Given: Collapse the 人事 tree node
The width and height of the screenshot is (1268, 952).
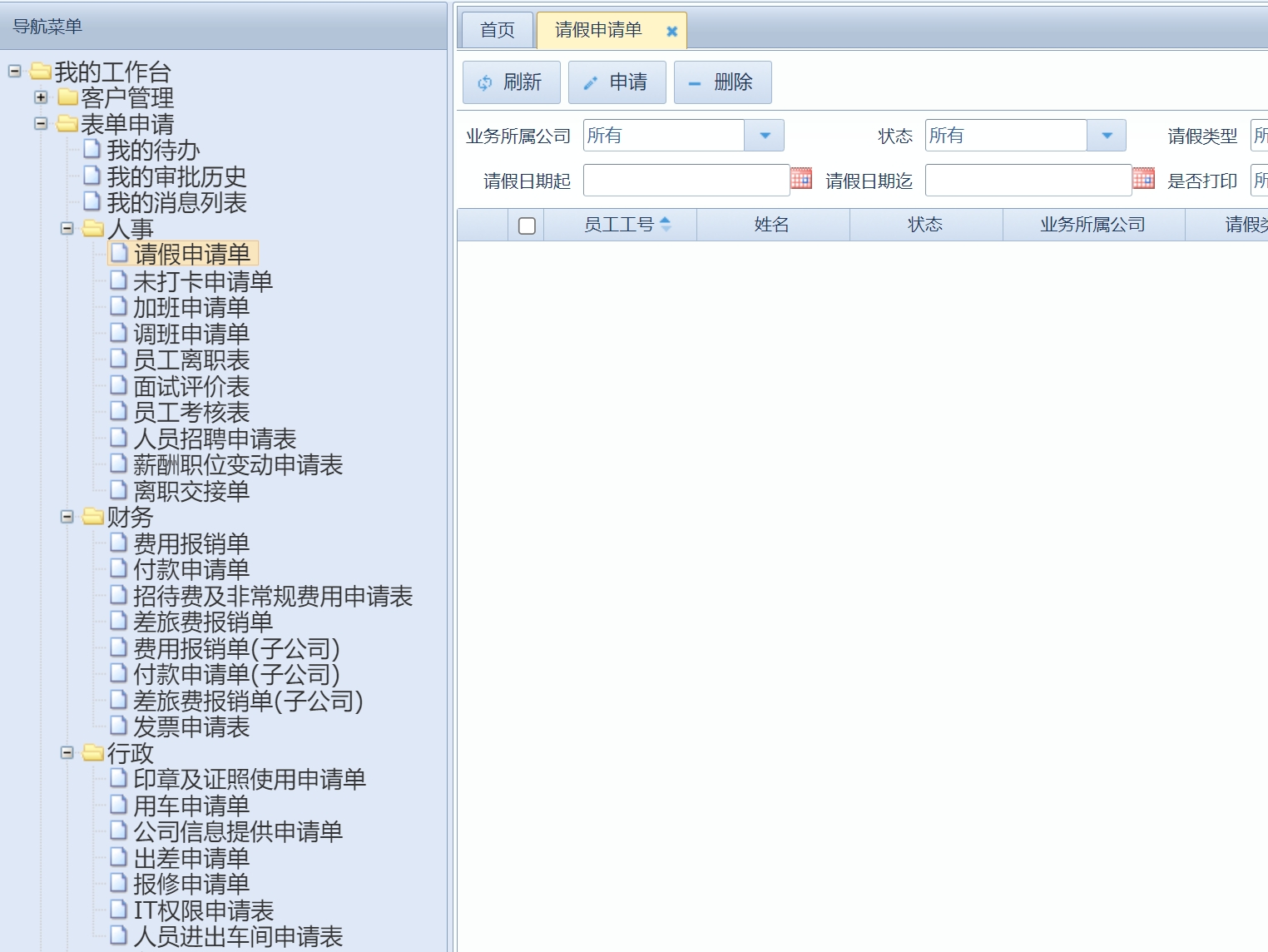Looking at the screenshot, I should point(67,228).
